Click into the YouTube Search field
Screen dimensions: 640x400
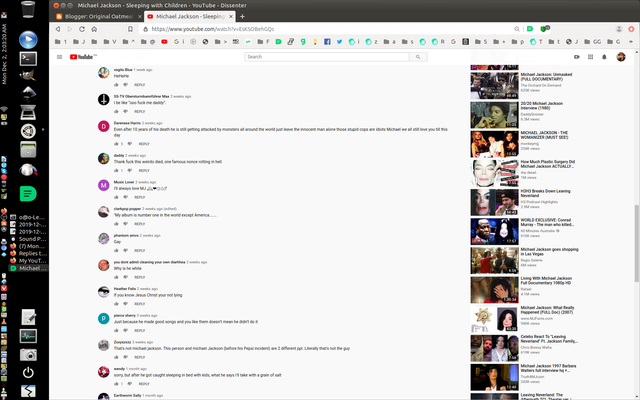327,57
